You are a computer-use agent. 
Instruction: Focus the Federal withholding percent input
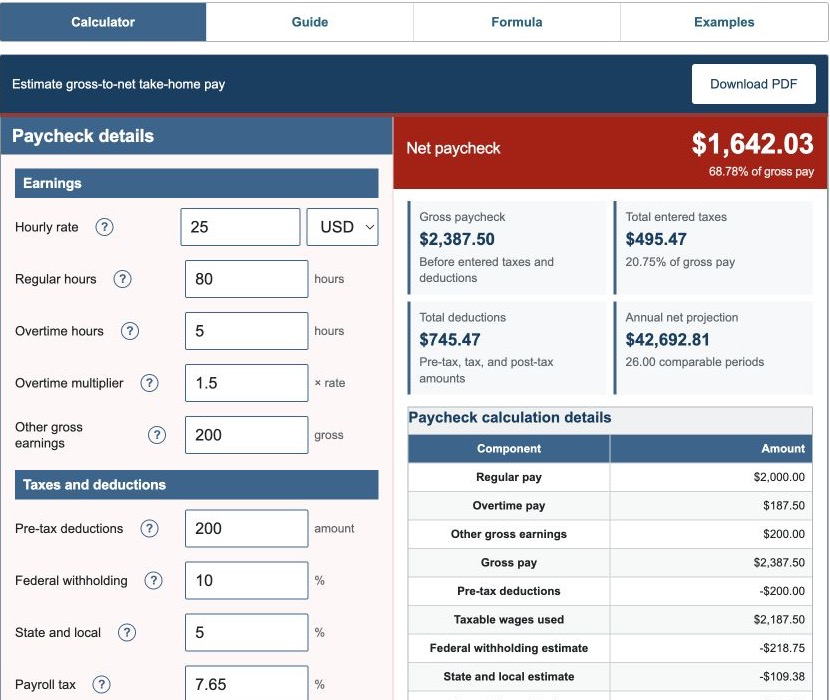coord(247,580)
